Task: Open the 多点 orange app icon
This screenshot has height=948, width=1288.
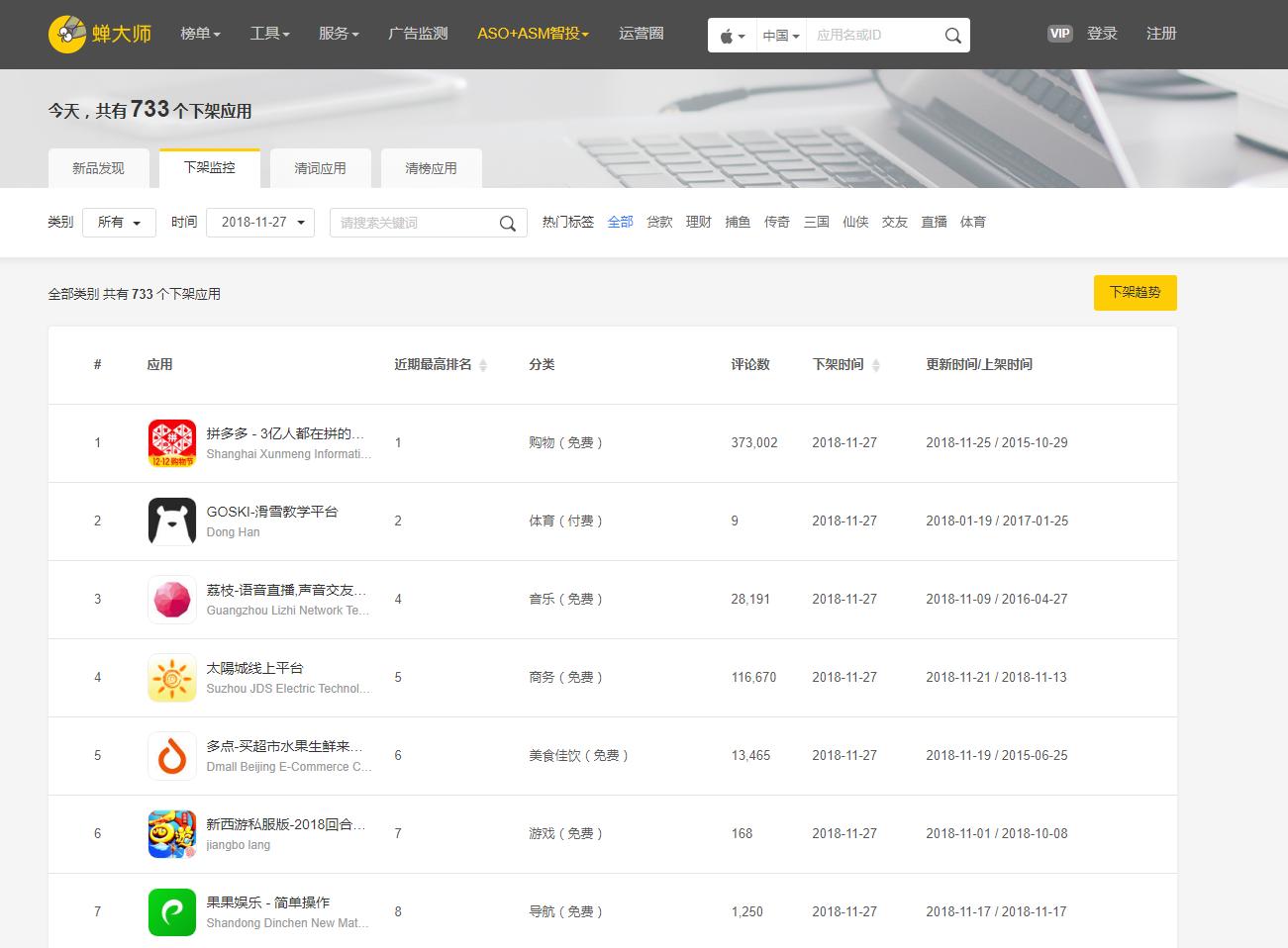Action: 172,756
